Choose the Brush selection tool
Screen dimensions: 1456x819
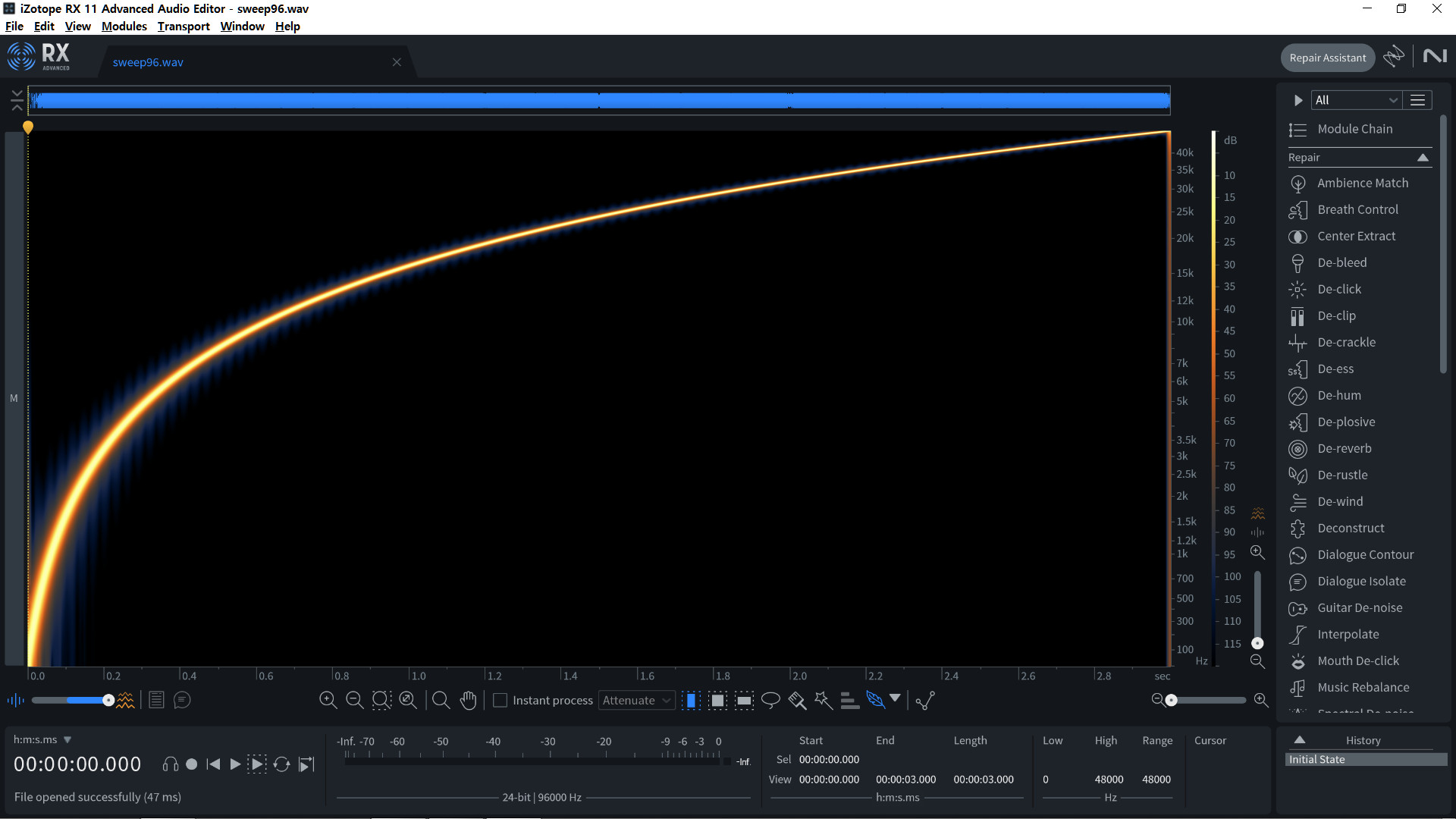pyautogui.click(x=797, y=700)
